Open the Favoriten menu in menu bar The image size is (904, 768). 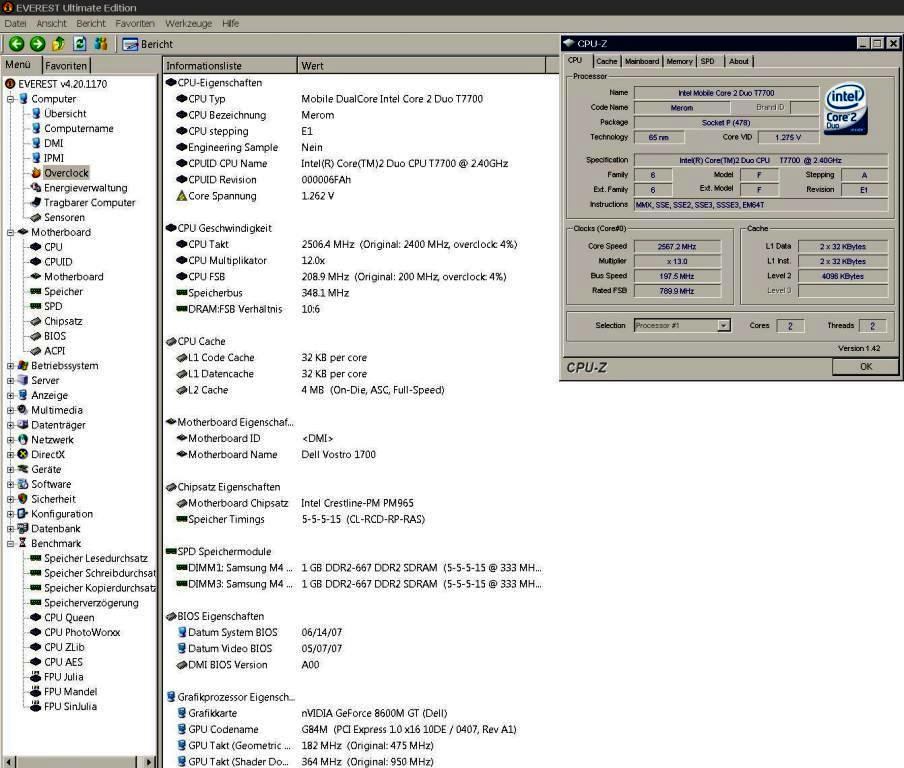click(x=135, y=24)
